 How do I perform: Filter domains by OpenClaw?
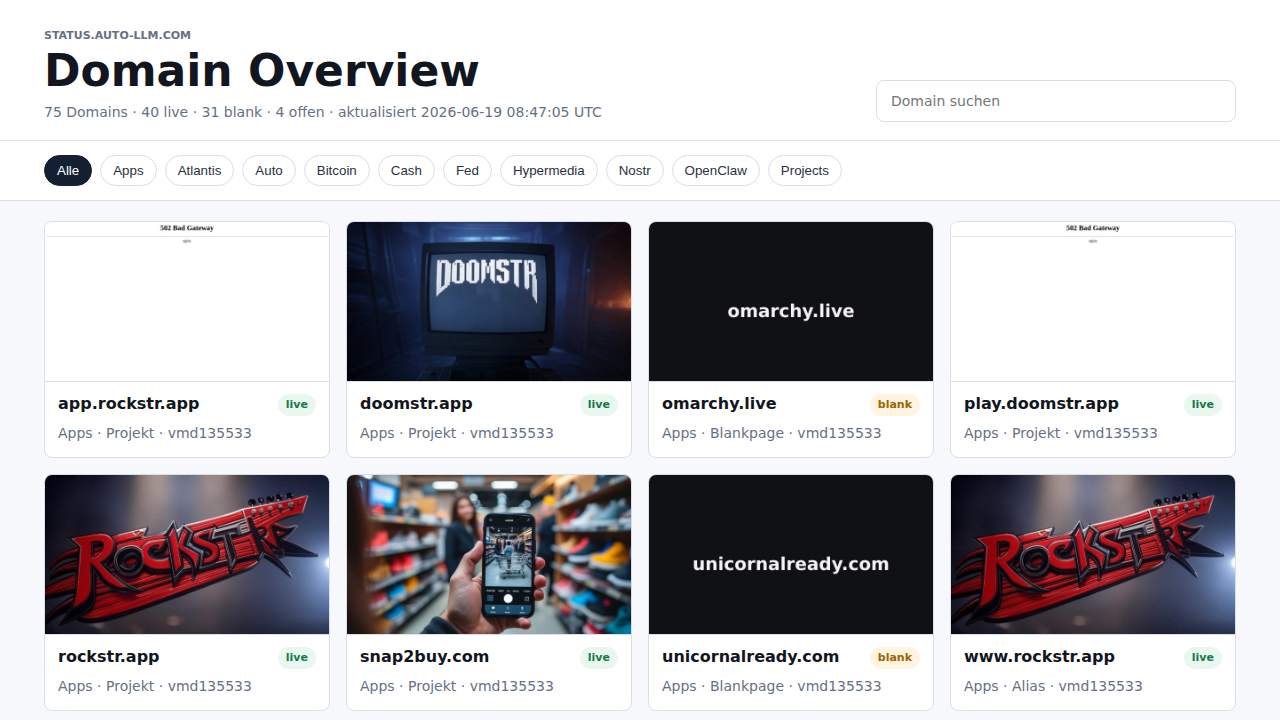tap(716, 170)
